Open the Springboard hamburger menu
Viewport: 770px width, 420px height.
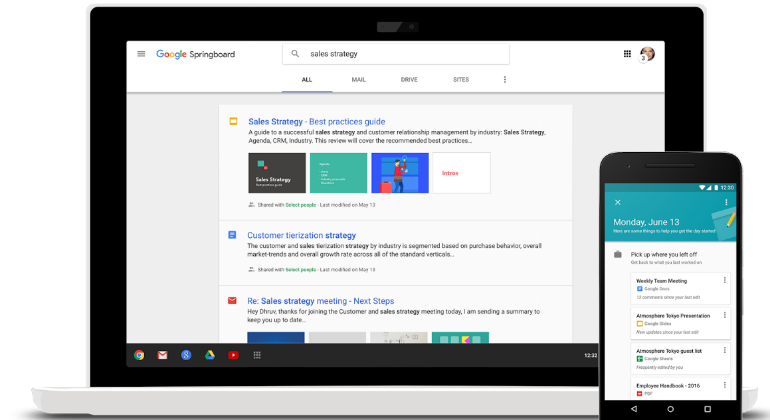141,54
